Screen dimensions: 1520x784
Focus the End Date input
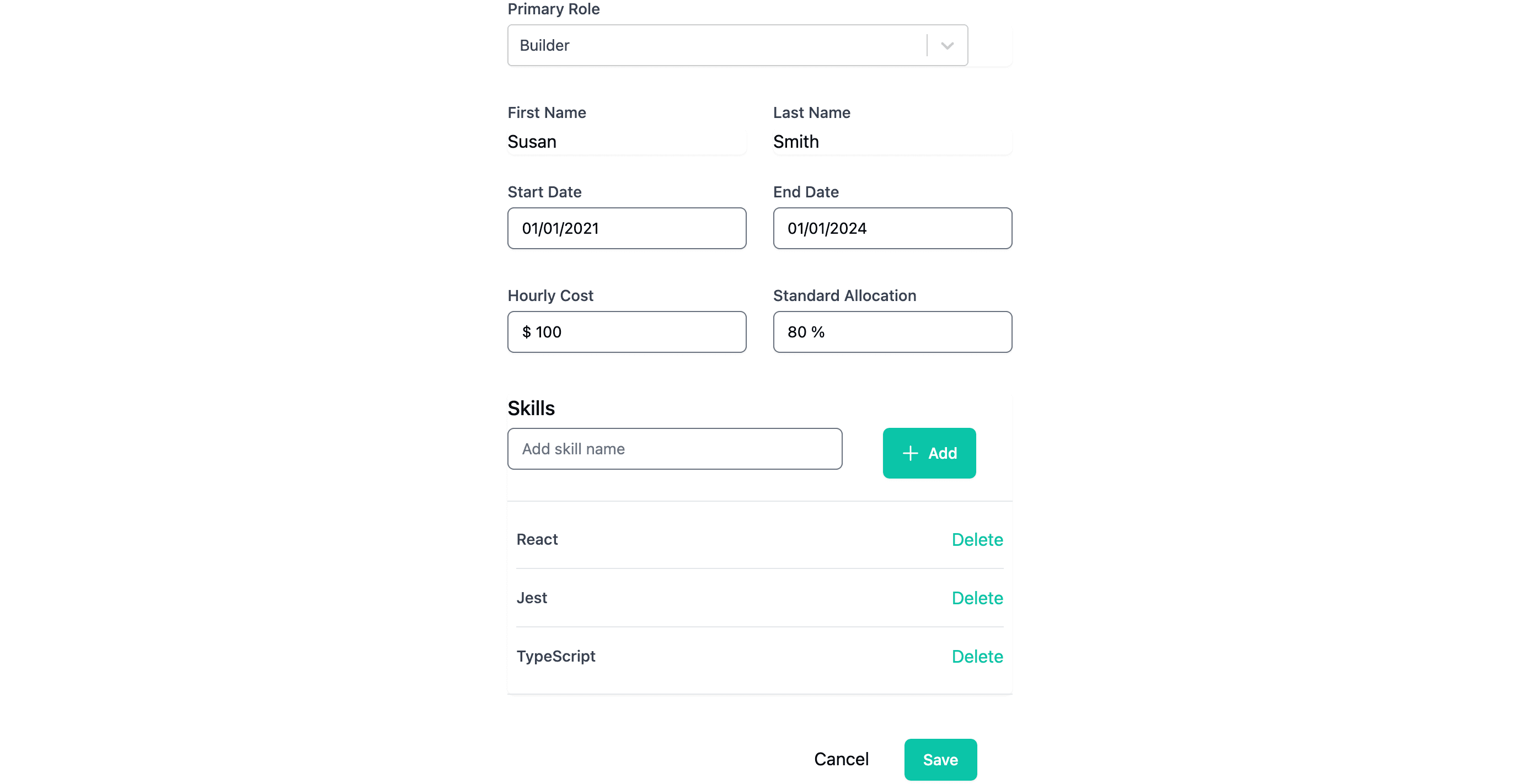pos(892,228)
